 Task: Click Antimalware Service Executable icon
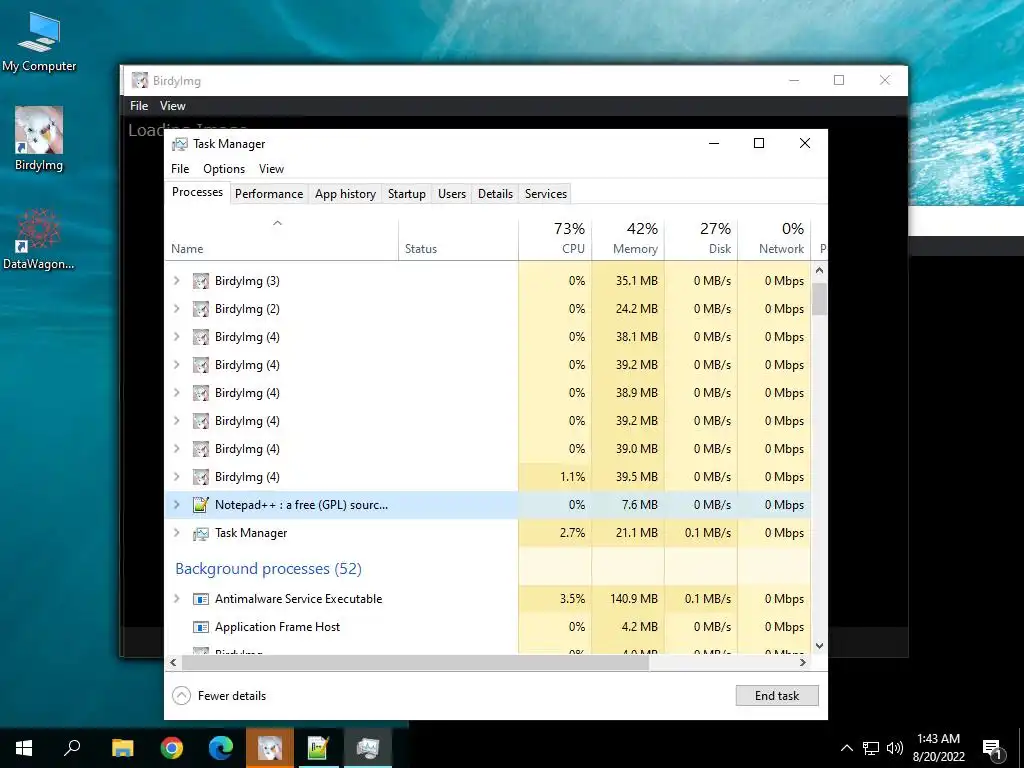pos(200,599)
